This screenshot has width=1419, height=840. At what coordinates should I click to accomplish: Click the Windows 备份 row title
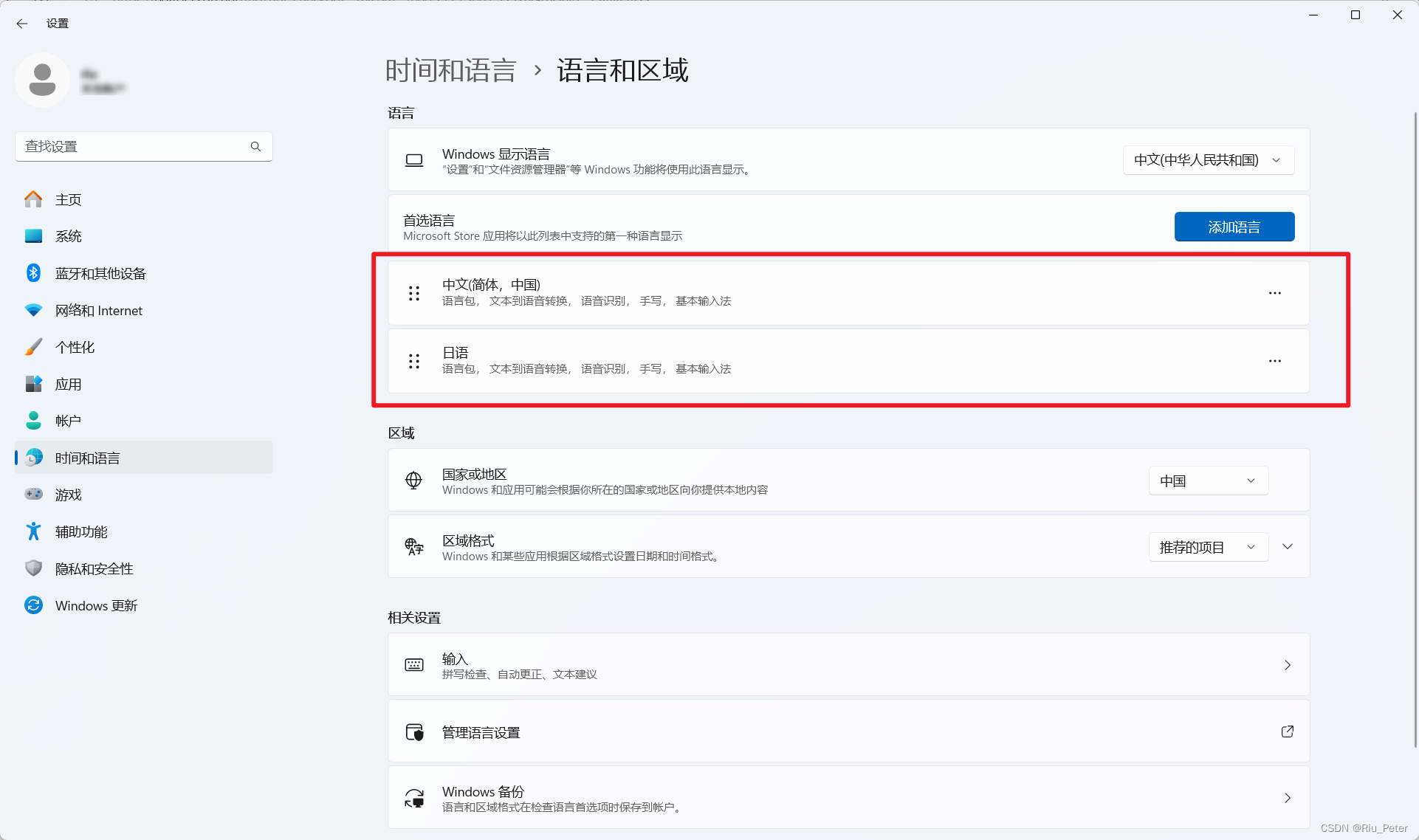point(483,791)
